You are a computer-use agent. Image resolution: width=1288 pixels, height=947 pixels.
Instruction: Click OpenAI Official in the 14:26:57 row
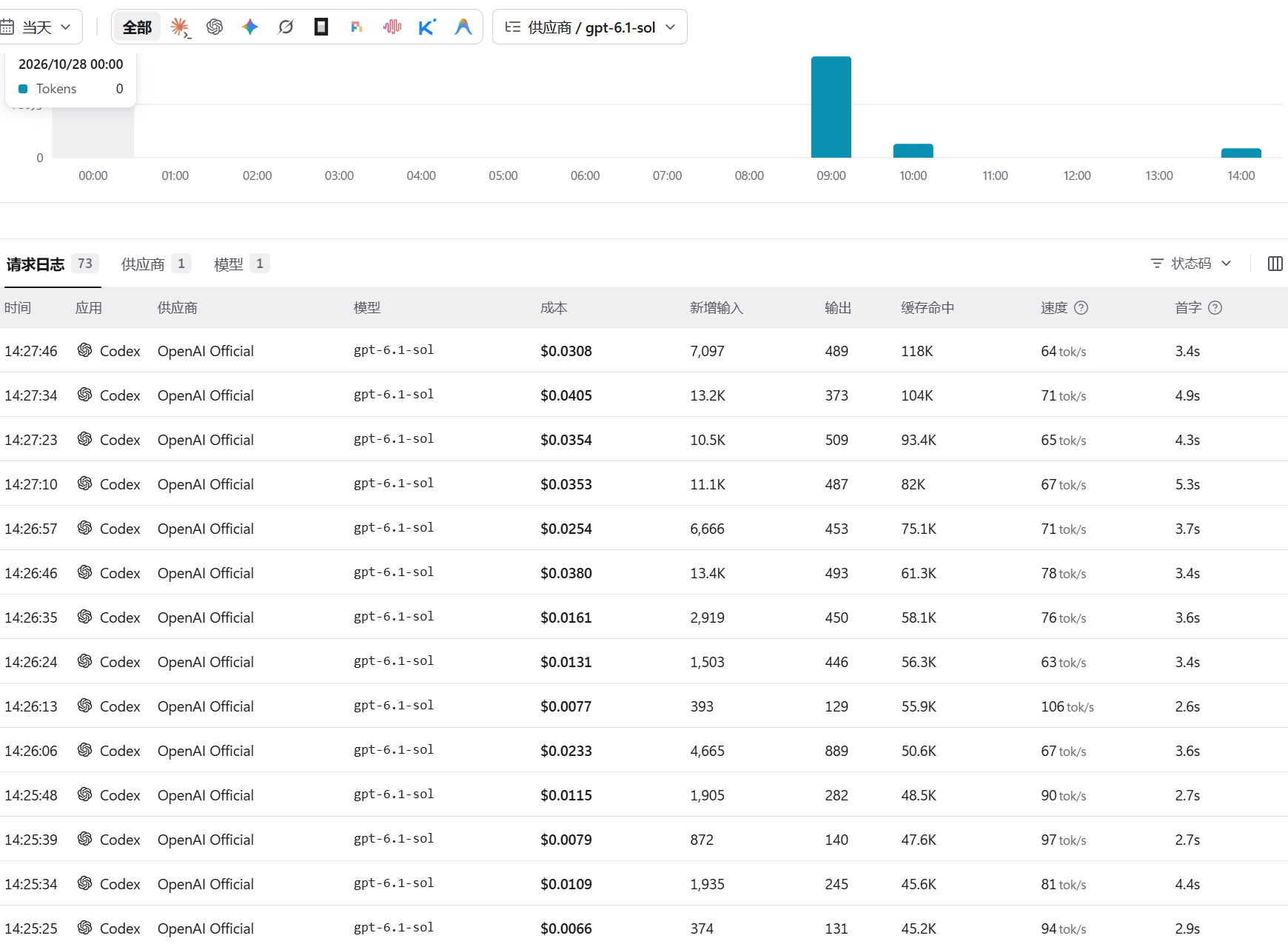(206, 529)
